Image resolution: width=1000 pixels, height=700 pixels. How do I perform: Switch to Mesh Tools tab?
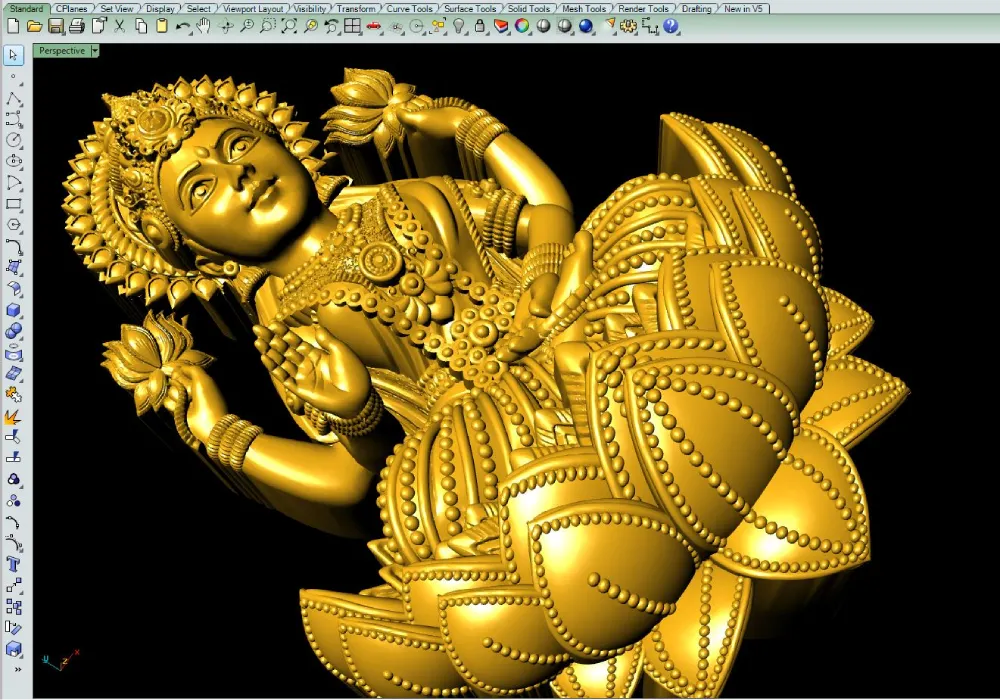click(x=584, y=8)
